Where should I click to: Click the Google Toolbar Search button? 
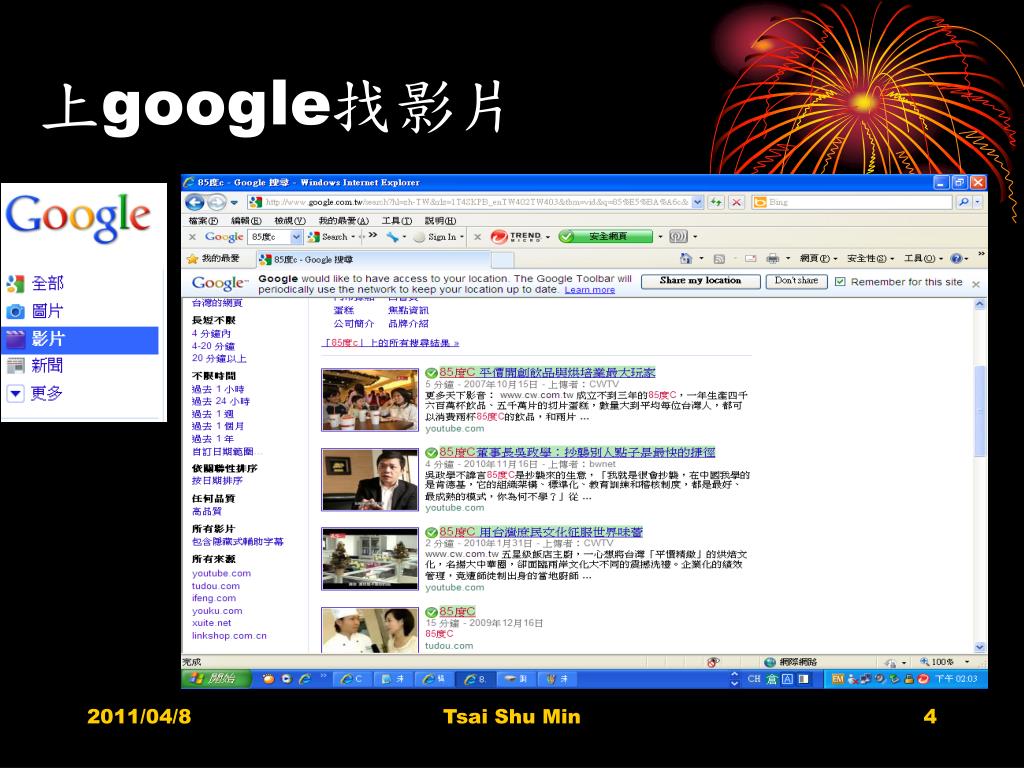tap(328, 236)
